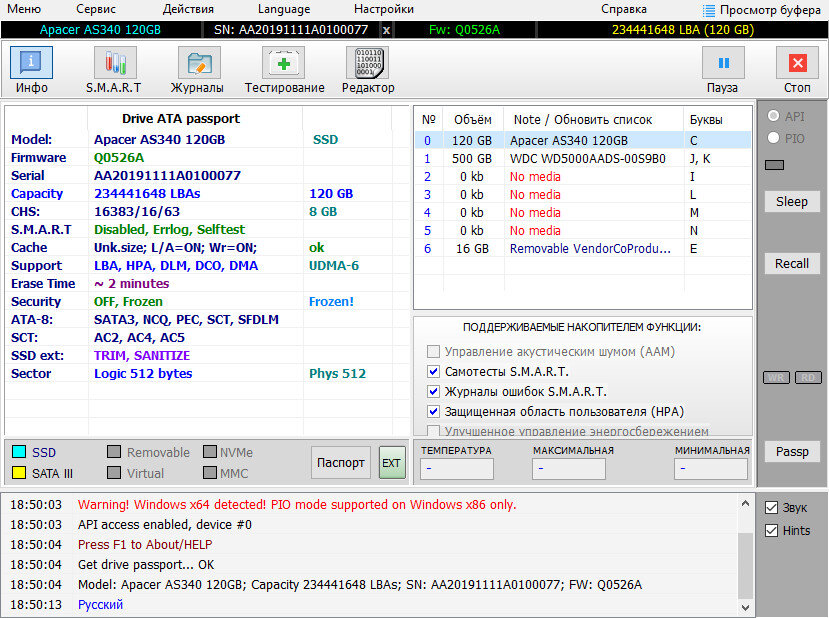Click the Warning! Windows x64 detected log line
This screenshot has width=829, height=618.
pos(297,504)
